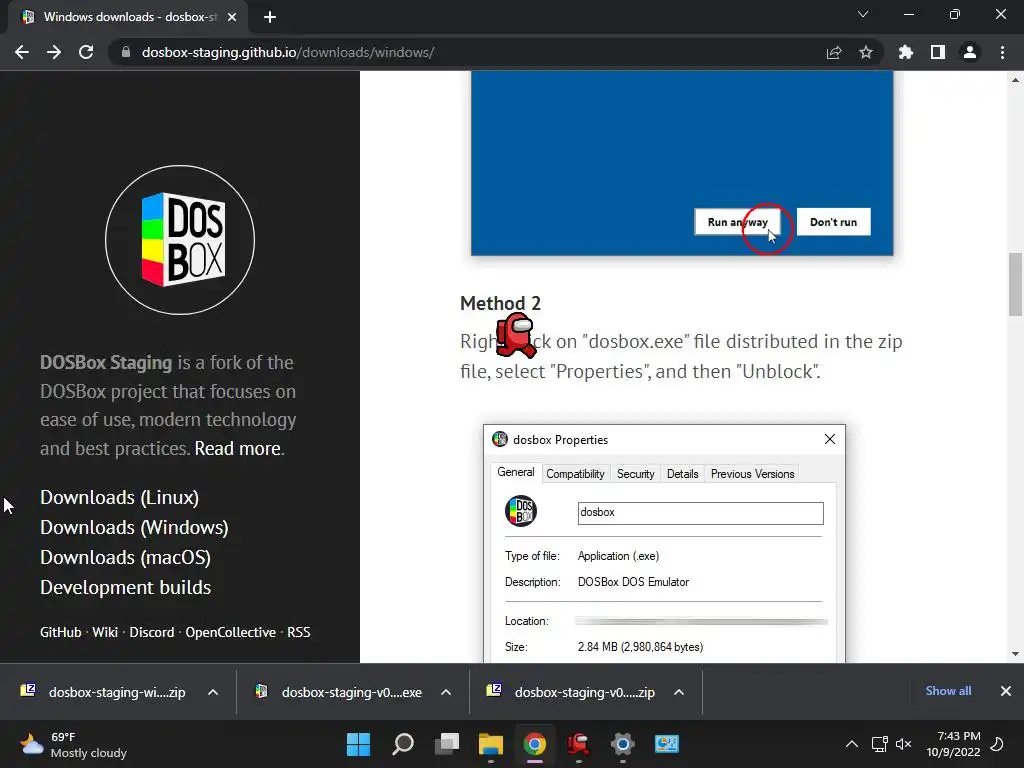Open the Control Panel taskbar icon
Viewport: 1024px width, 768px height.
pyautogui.click(x=667, y=744)
